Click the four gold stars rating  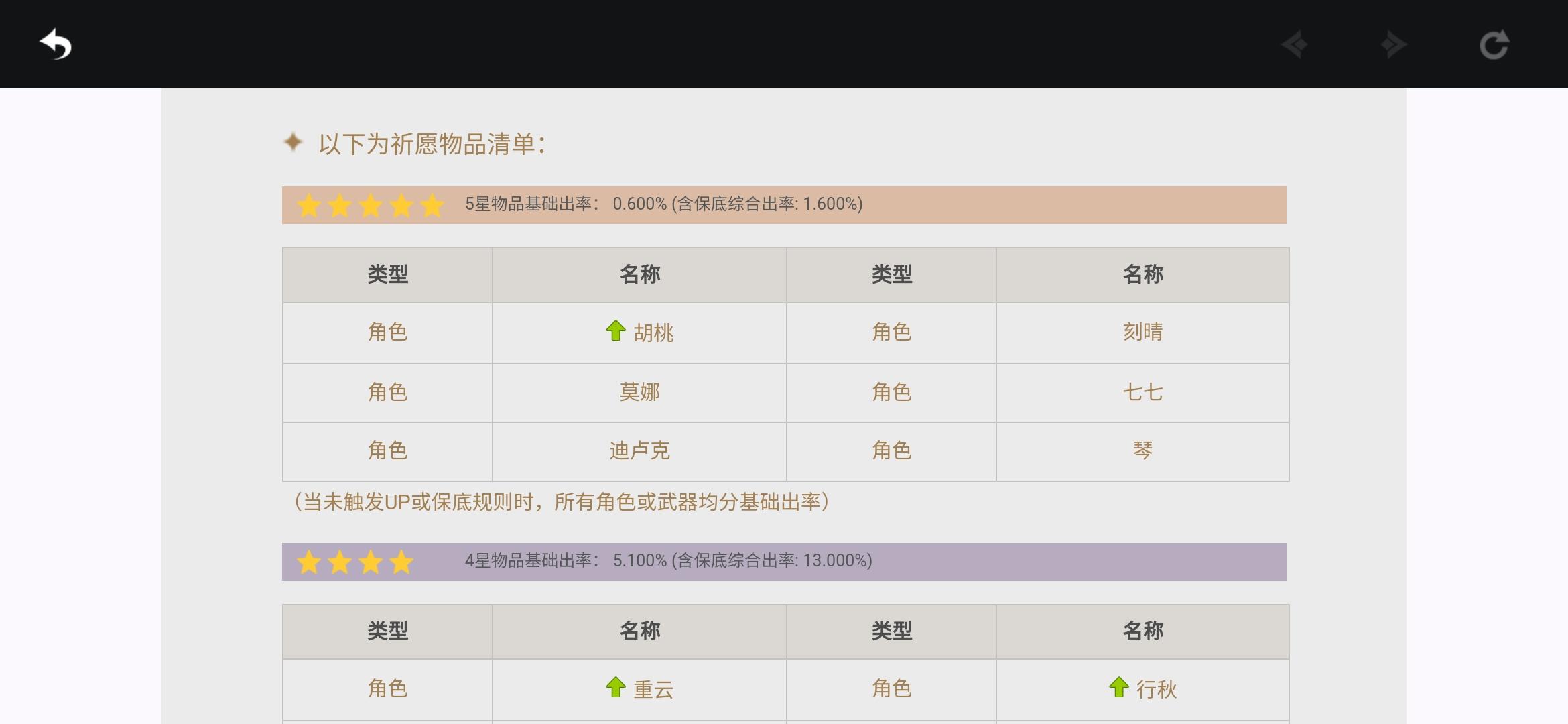[355, 562]
